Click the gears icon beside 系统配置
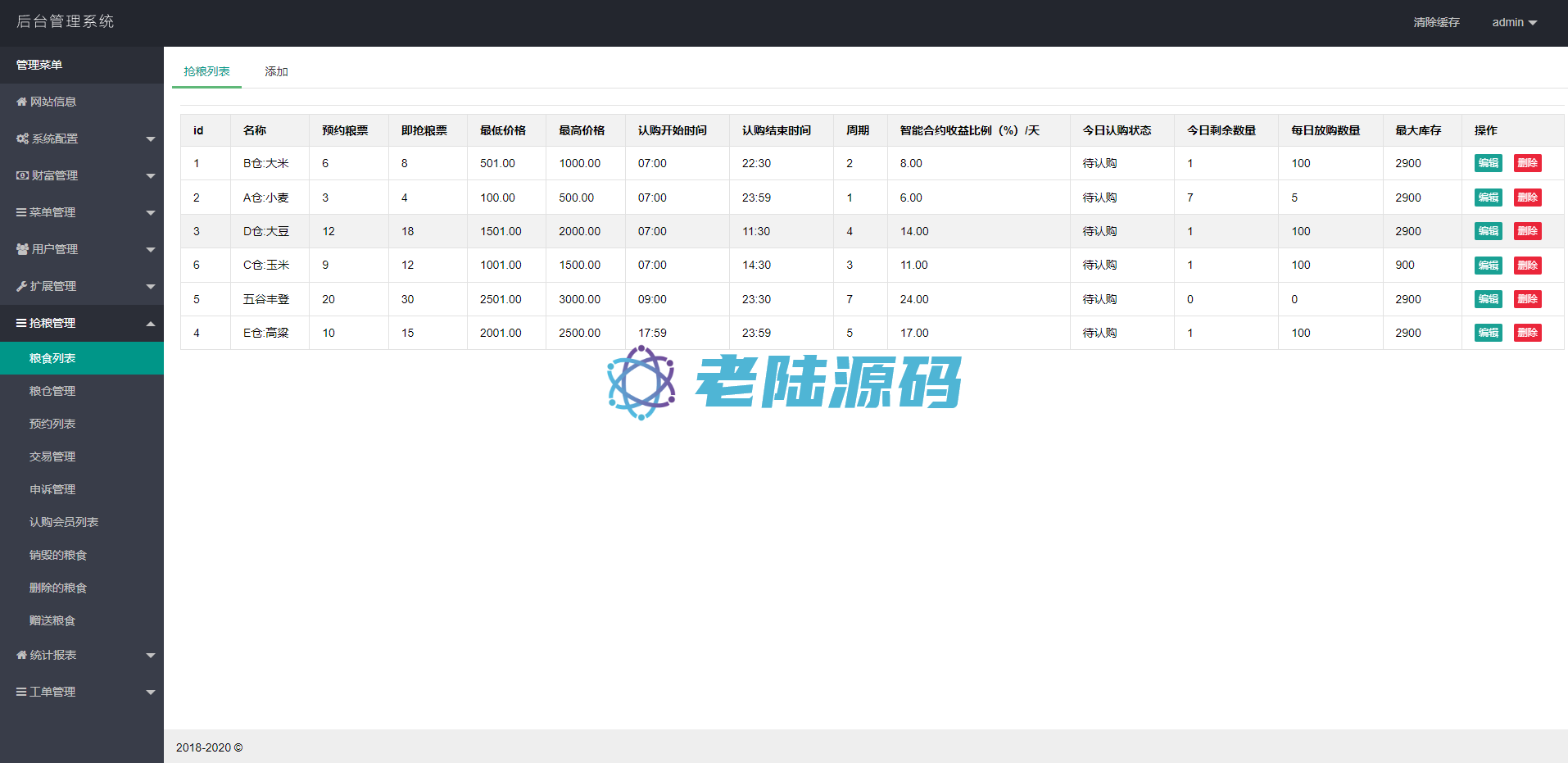 point(22,139)
